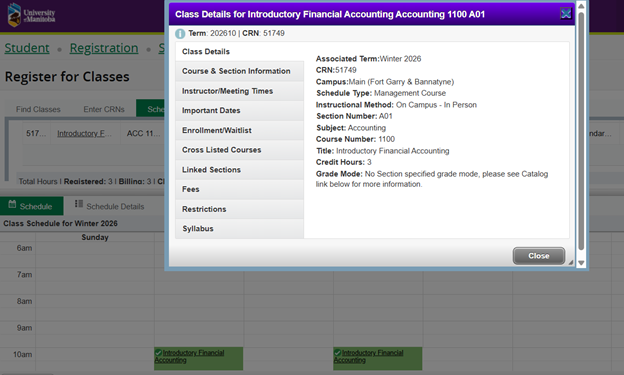The height and width of the screenshot is (375, 624).
Task: Click the 6am time label
Action: tap(24, 248)
